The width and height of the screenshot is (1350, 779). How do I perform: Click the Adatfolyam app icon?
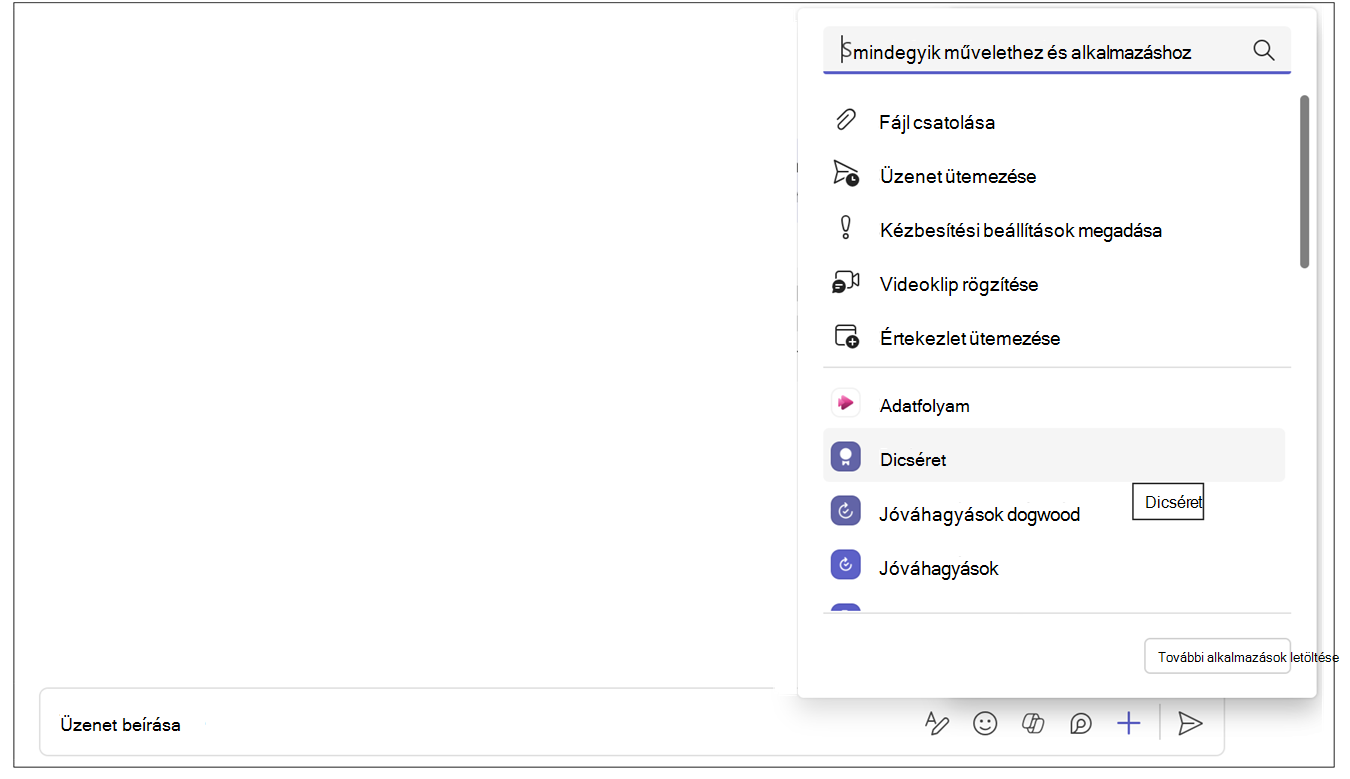846,404
